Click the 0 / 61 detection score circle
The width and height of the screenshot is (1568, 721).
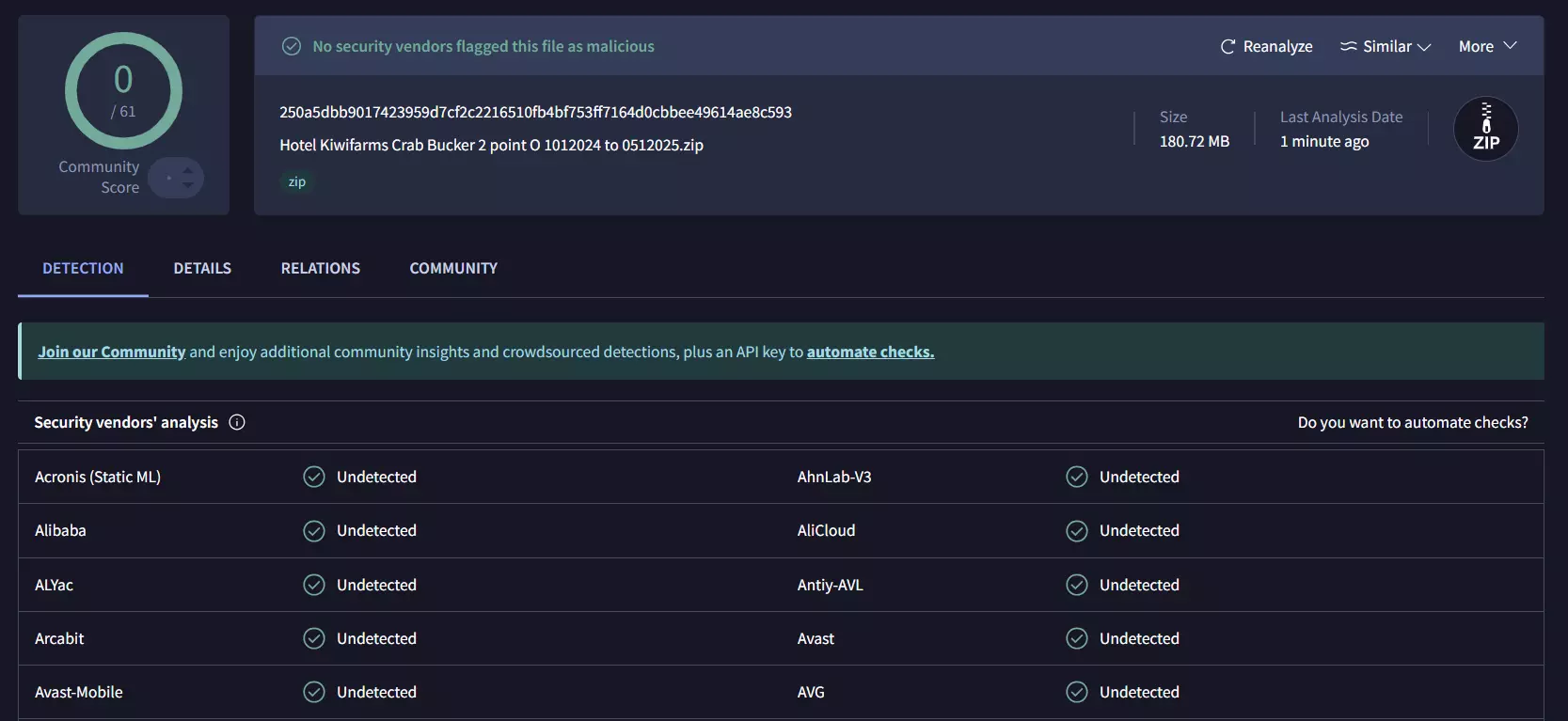pos(123,90)
